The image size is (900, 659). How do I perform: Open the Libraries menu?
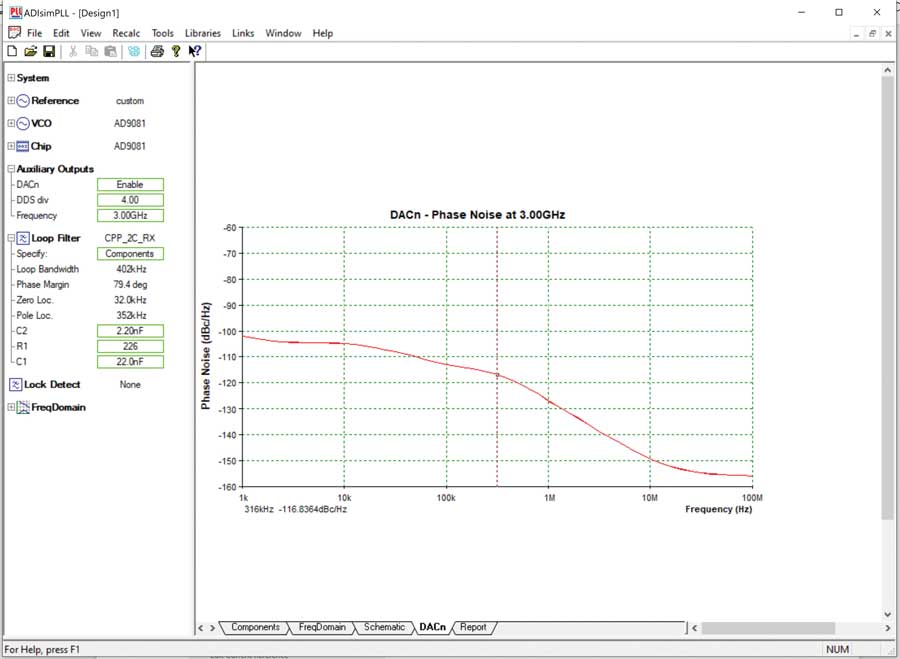pos(203,33)
